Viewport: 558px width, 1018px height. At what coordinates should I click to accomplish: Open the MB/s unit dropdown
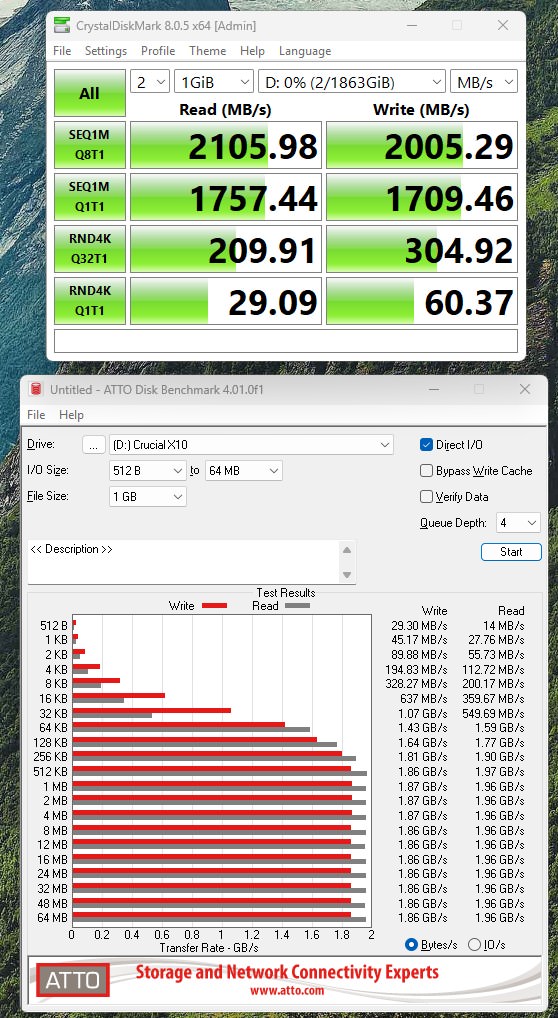click(x=483, y=82)
